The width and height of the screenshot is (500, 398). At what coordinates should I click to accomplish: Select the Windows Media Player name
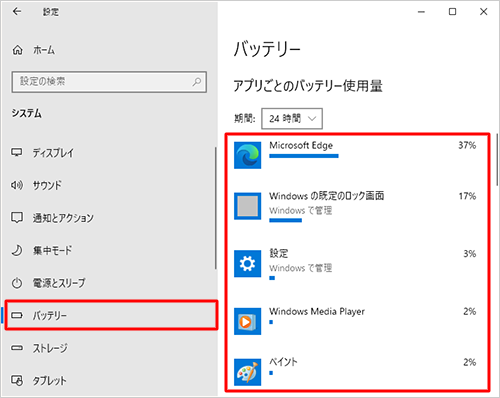point(317,311)
